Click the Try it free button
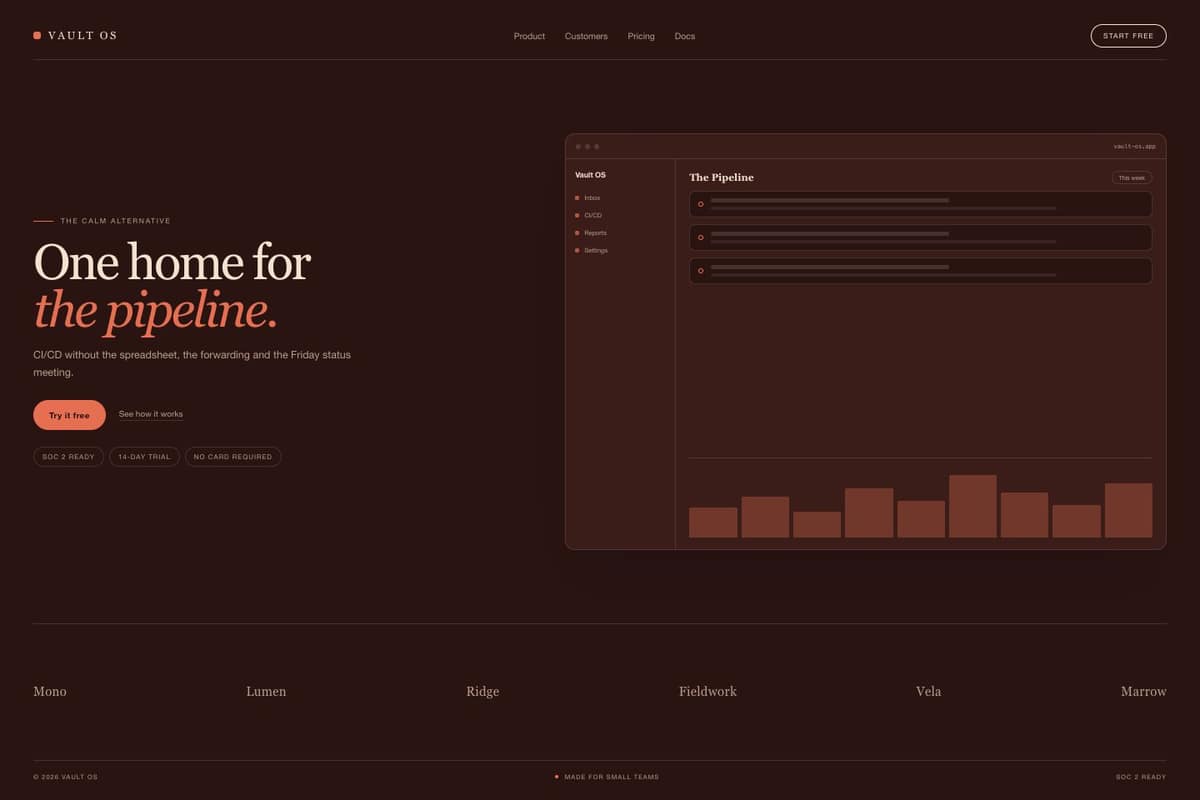 click(69, 415)
